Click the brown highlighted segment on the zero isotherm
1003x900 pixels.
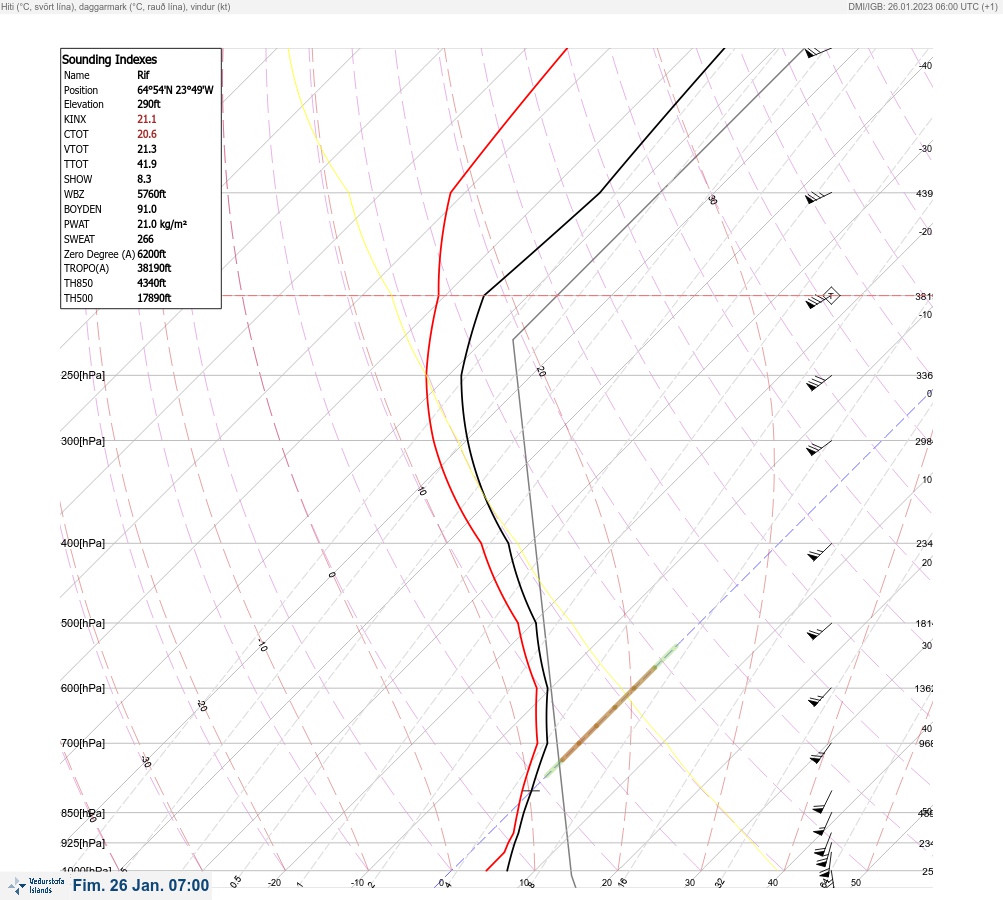(x=608, y=713)
